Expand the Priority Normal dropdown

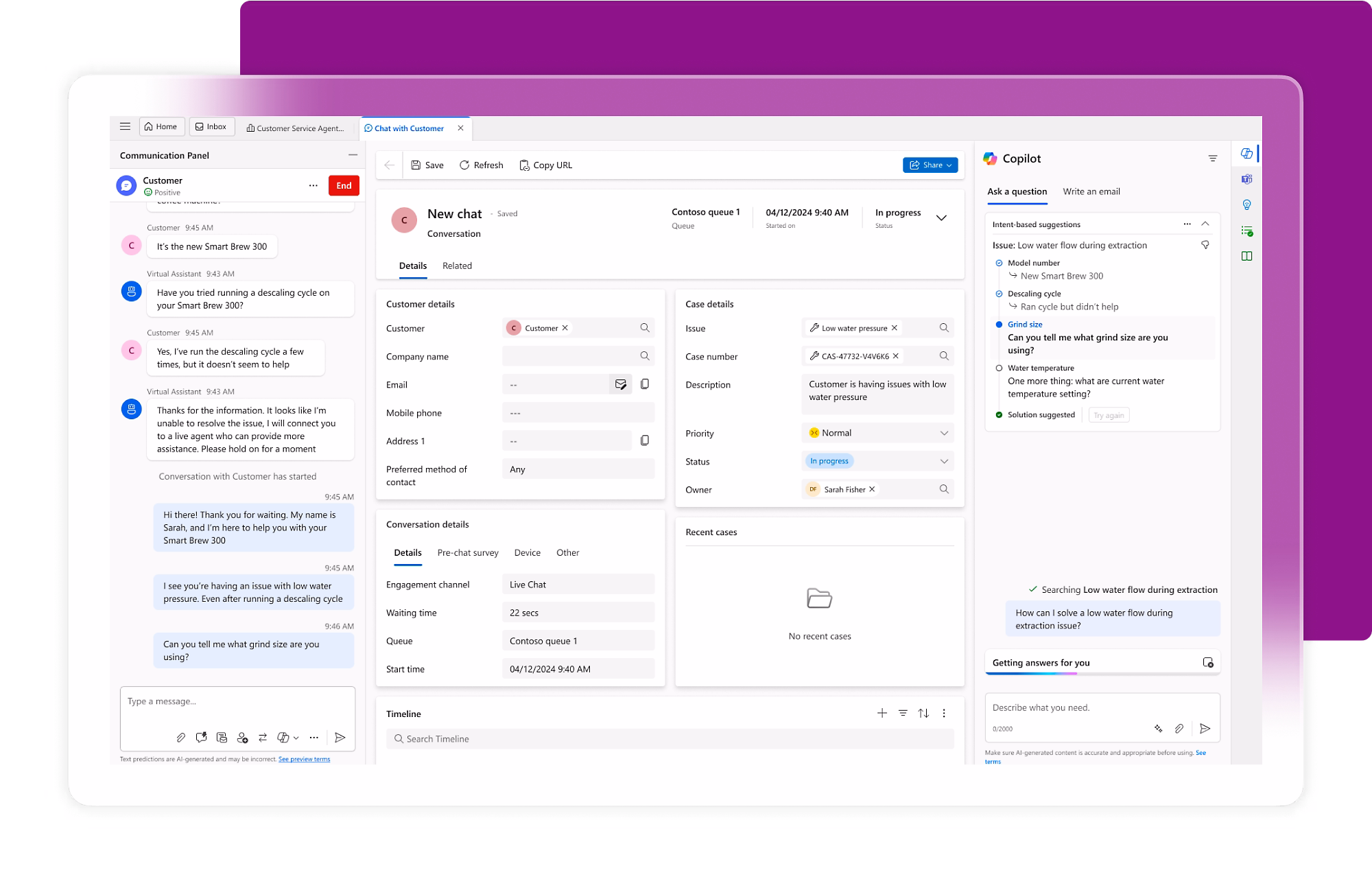944,433
